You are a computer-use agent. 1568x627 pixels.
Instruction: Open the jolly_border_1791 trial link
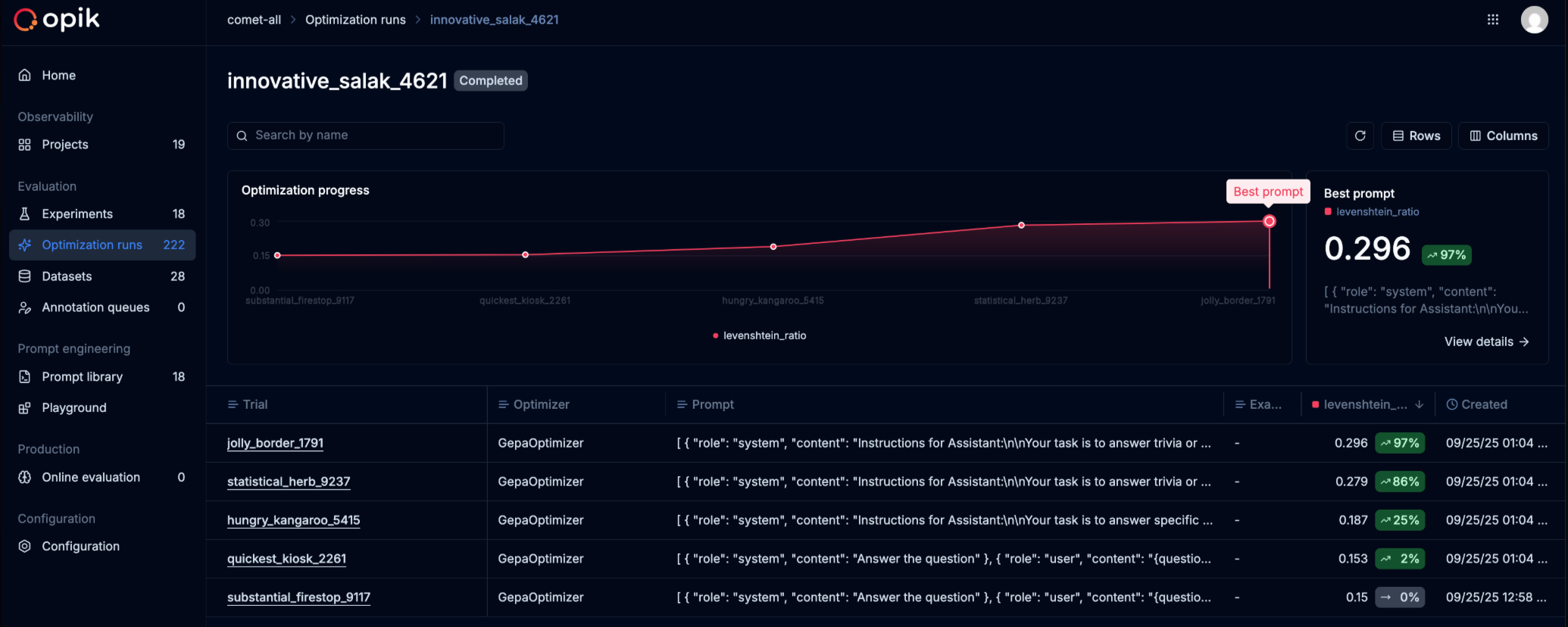click(x=275, y=443)
